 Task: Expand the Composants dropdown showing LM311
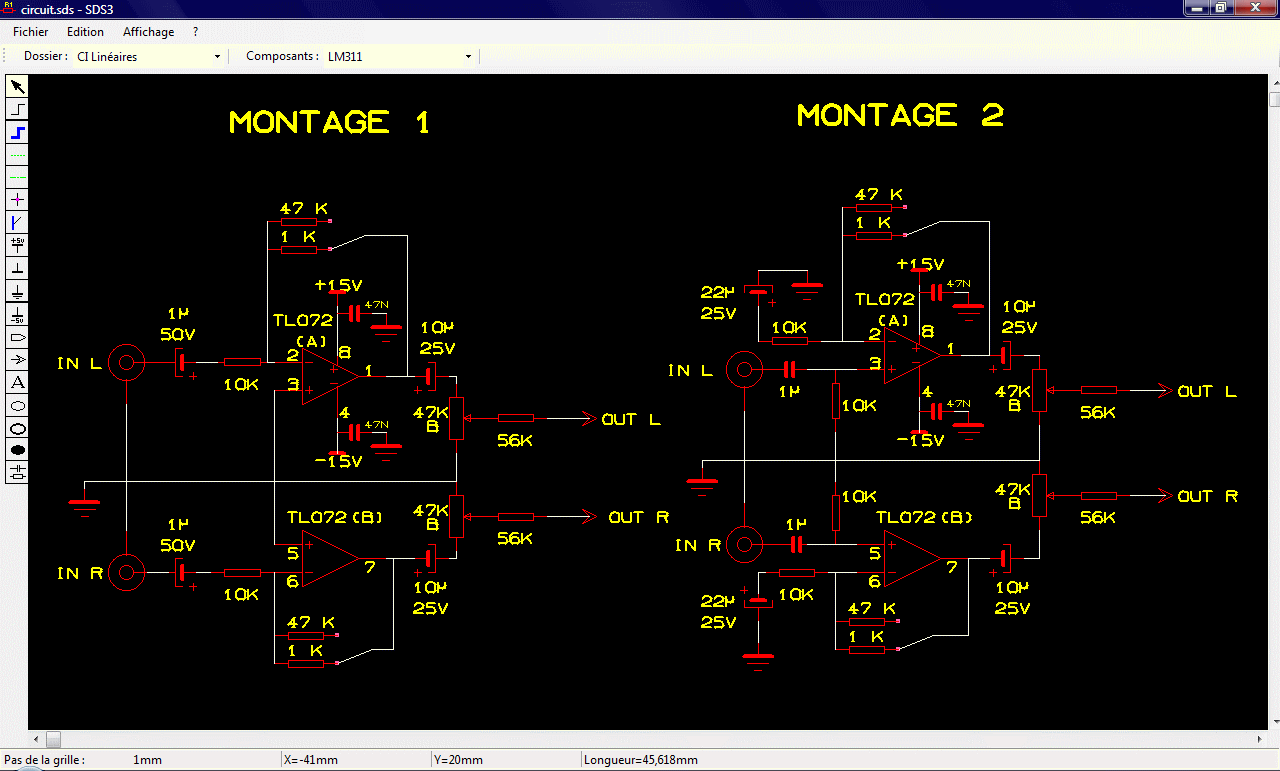(x=399, y=57)
